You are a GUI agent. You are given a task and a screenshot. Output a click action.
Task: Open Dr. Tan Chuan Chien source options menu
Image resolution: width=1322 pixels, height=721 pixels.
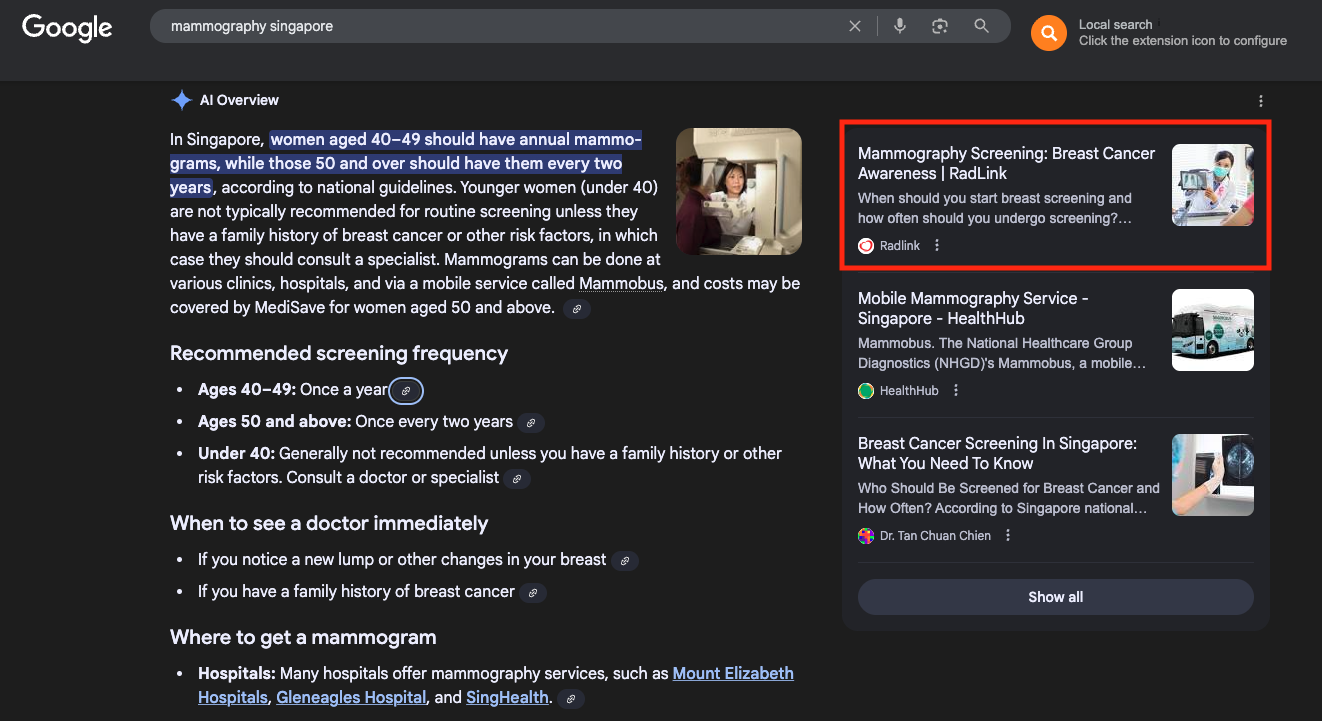point(1008,536)
